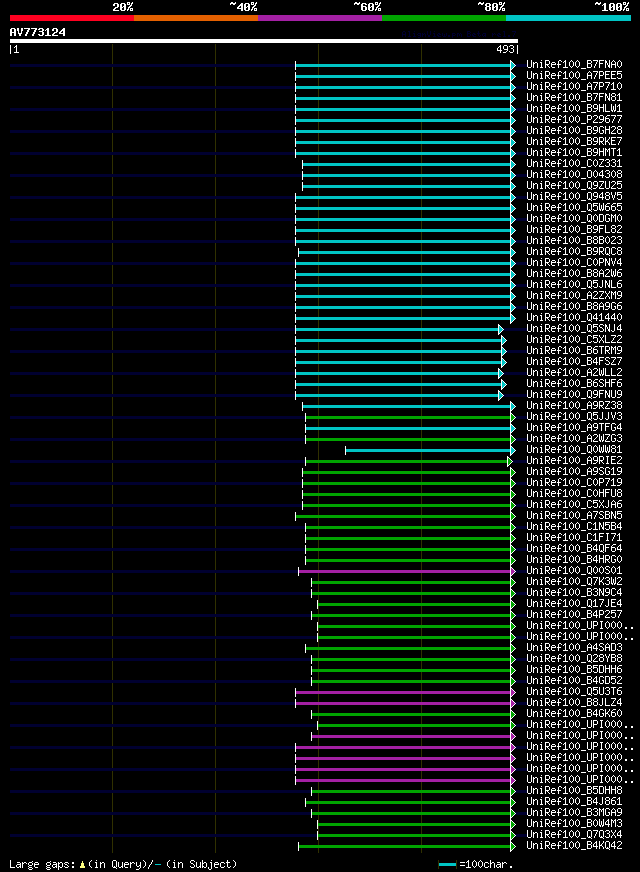
Task: Open hit UniRef100_A7P710
Action: [574, 87]
